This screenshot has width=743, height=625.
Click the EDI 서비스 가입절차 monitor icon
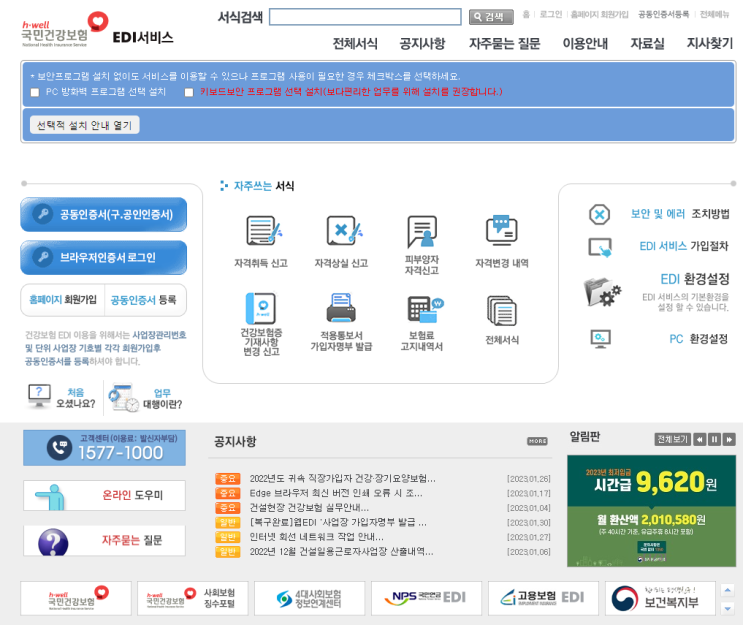click(x=600, y=247)
